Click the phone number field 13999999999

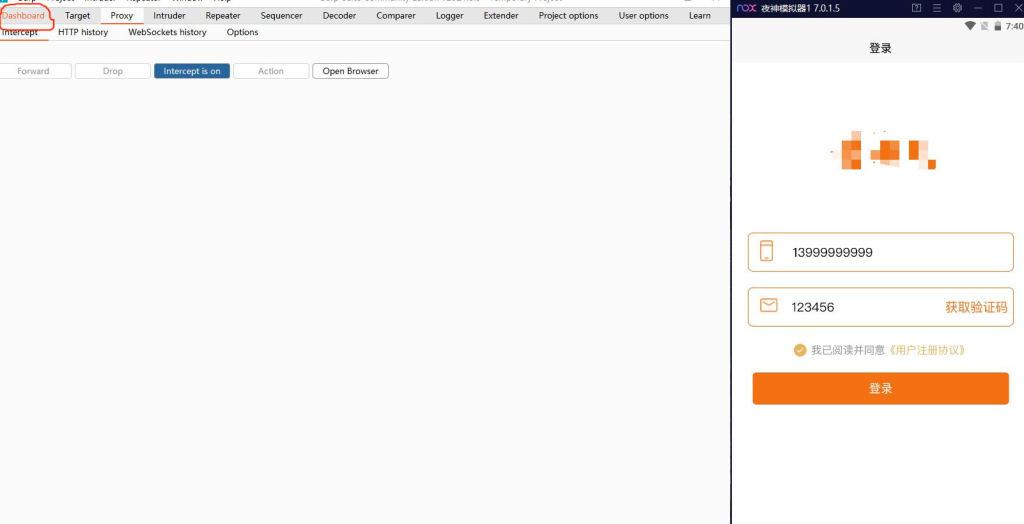point(880,252)
